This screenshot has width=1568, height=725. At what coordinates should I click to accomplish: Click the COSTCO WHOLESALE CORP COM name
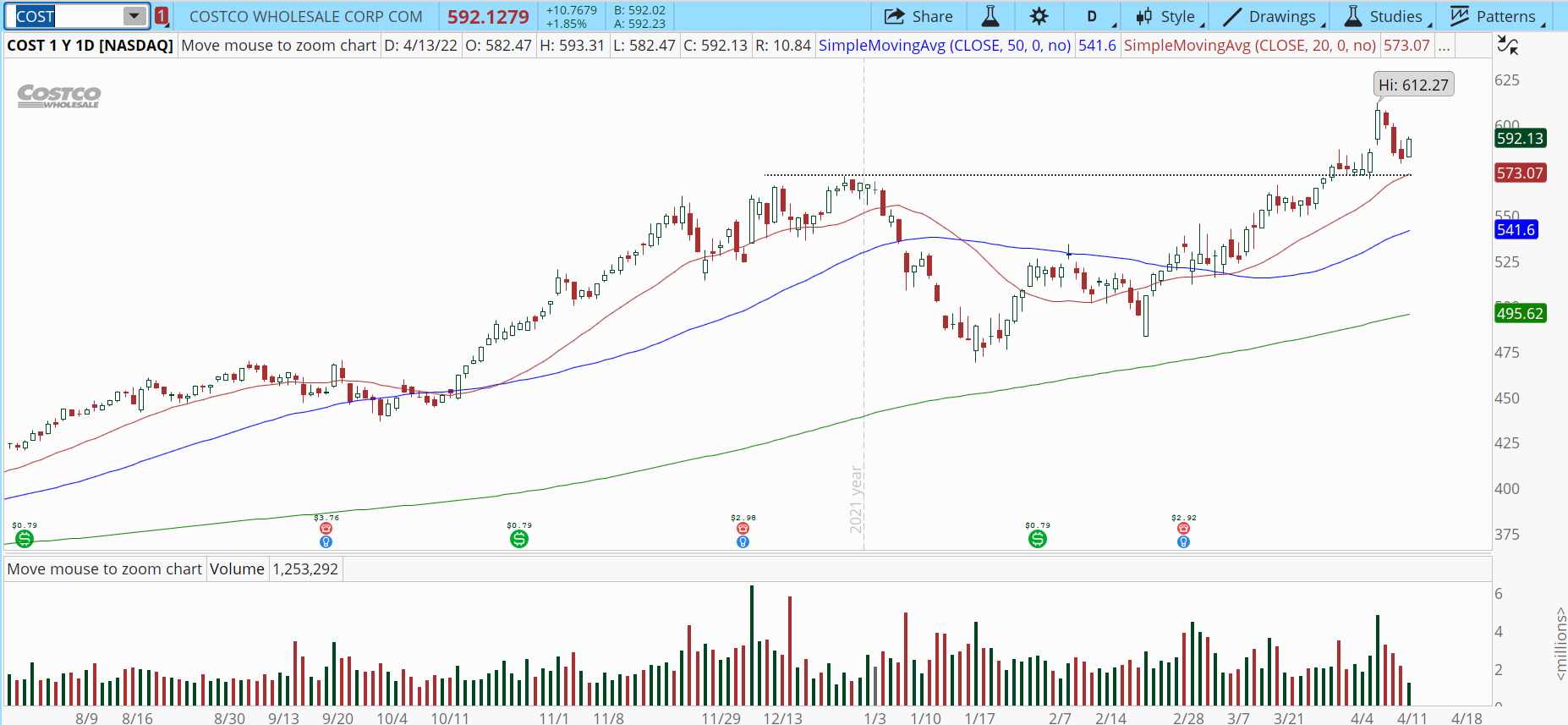(x=306, y=17)
